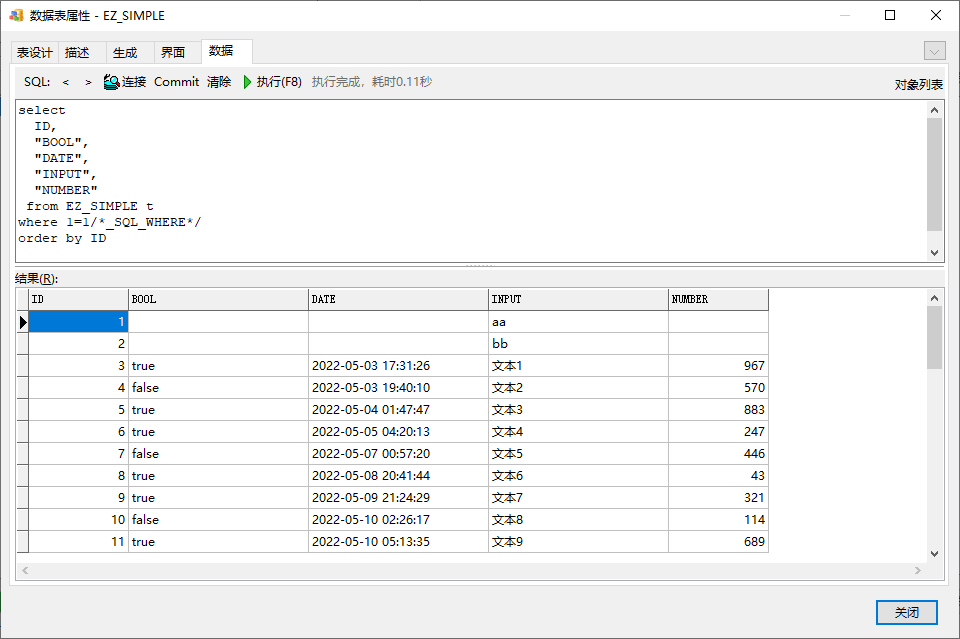
Task: Click the green execute arrow icon
Action: pos(247,82)
